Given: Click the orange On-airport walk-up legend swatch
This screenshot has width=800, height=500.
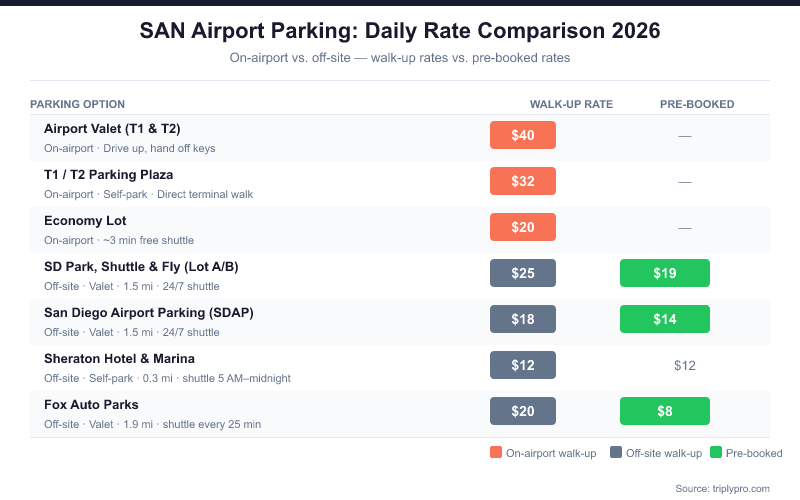Looking at the screenshot, I should [496, 453].
